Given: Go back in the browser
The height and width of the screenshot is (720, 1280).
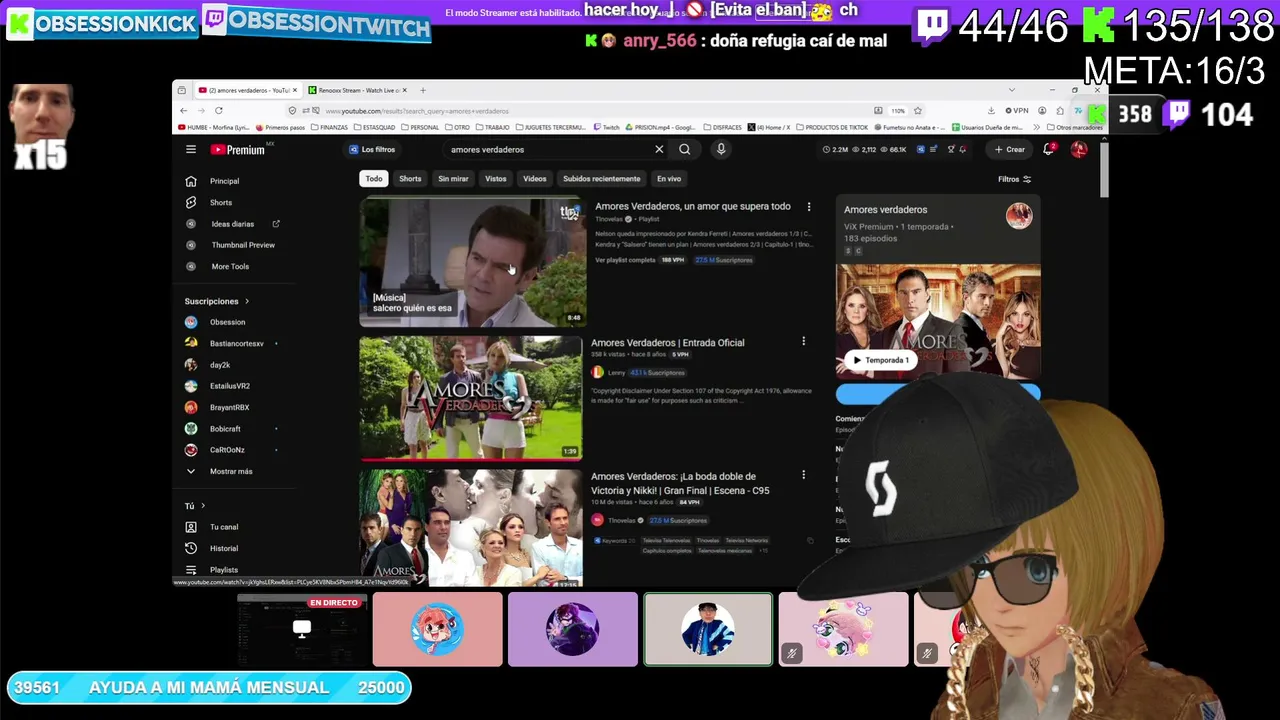Looking at the screenshot, I should [184, 111].
